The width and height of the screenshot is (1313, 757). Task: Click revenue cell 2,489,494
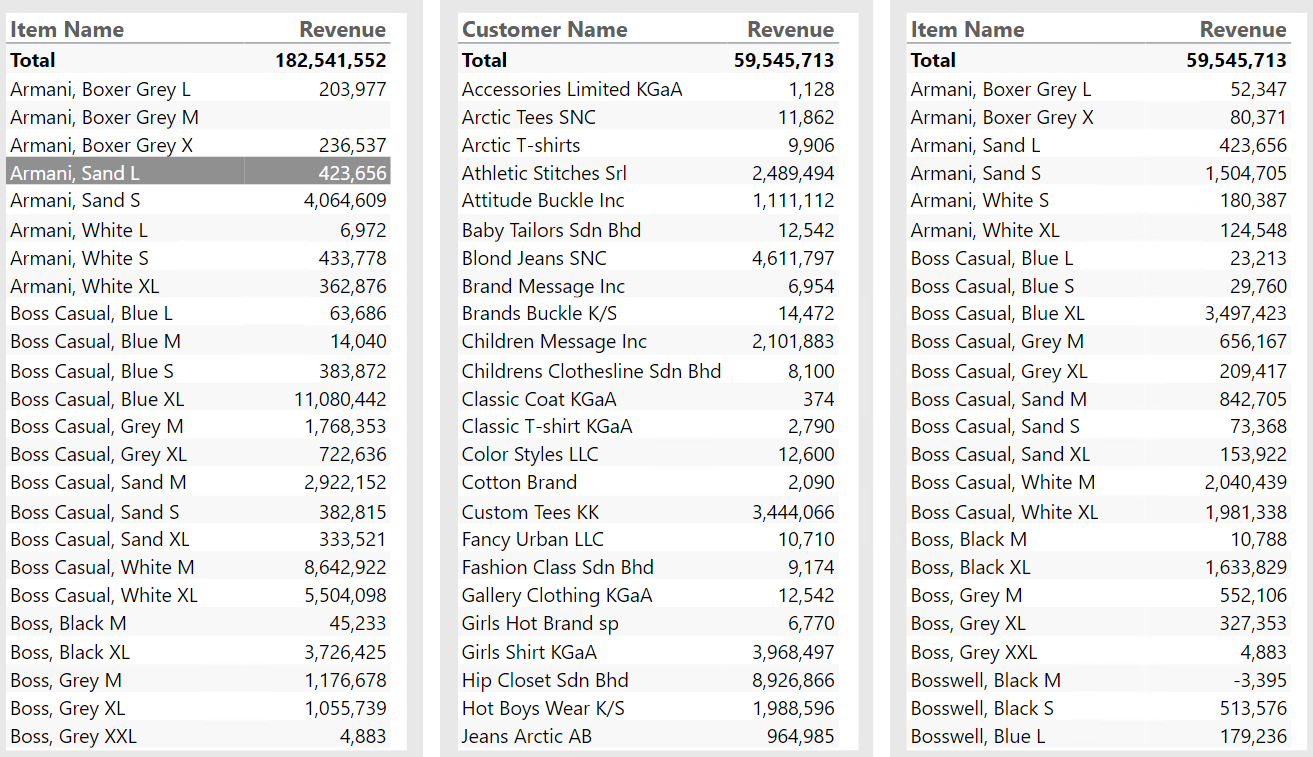[793, 173]
